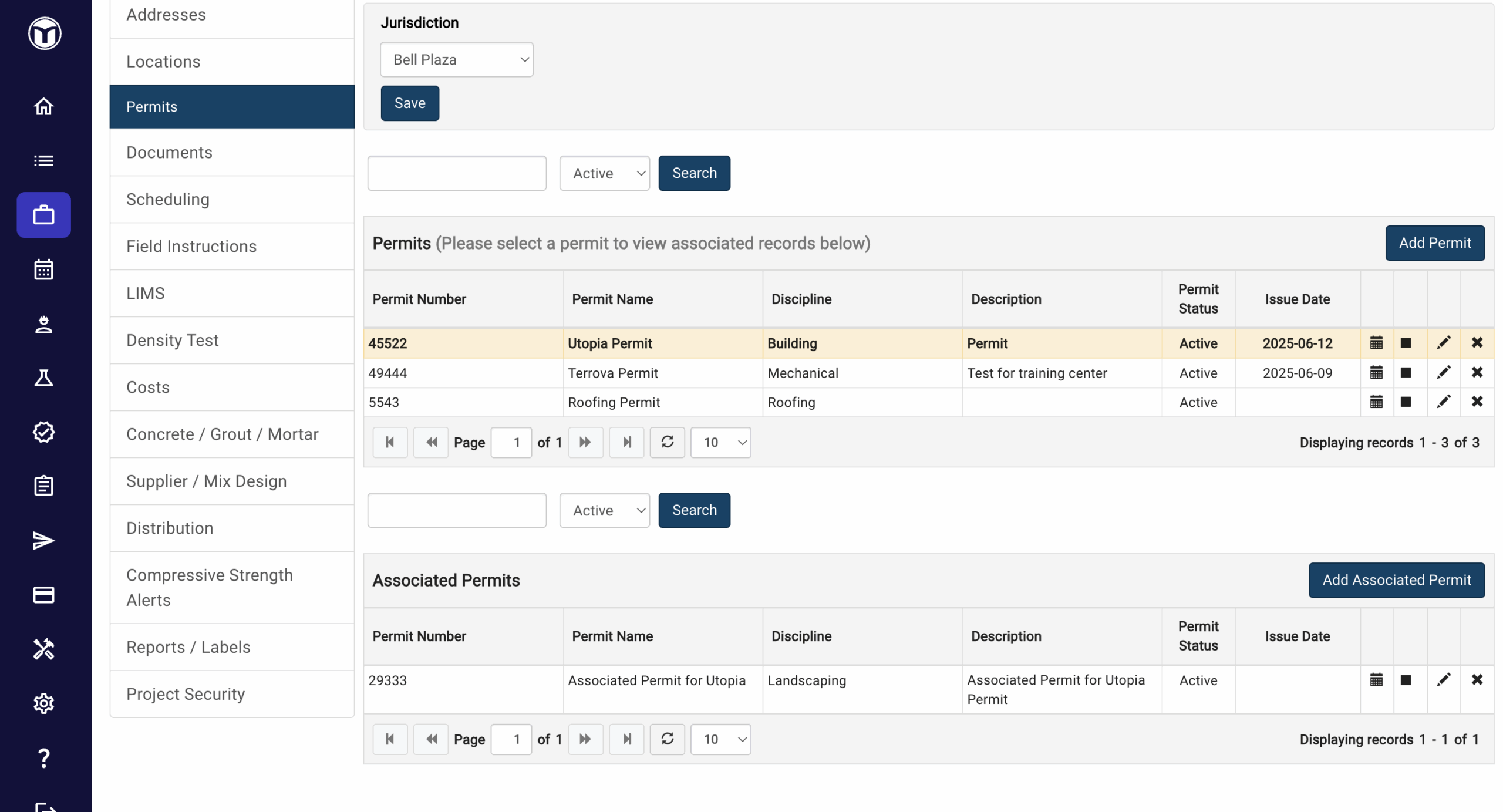Click the Add Permit button
The width and height of the screenshot is (1503, 812).
pos(1434,242)
